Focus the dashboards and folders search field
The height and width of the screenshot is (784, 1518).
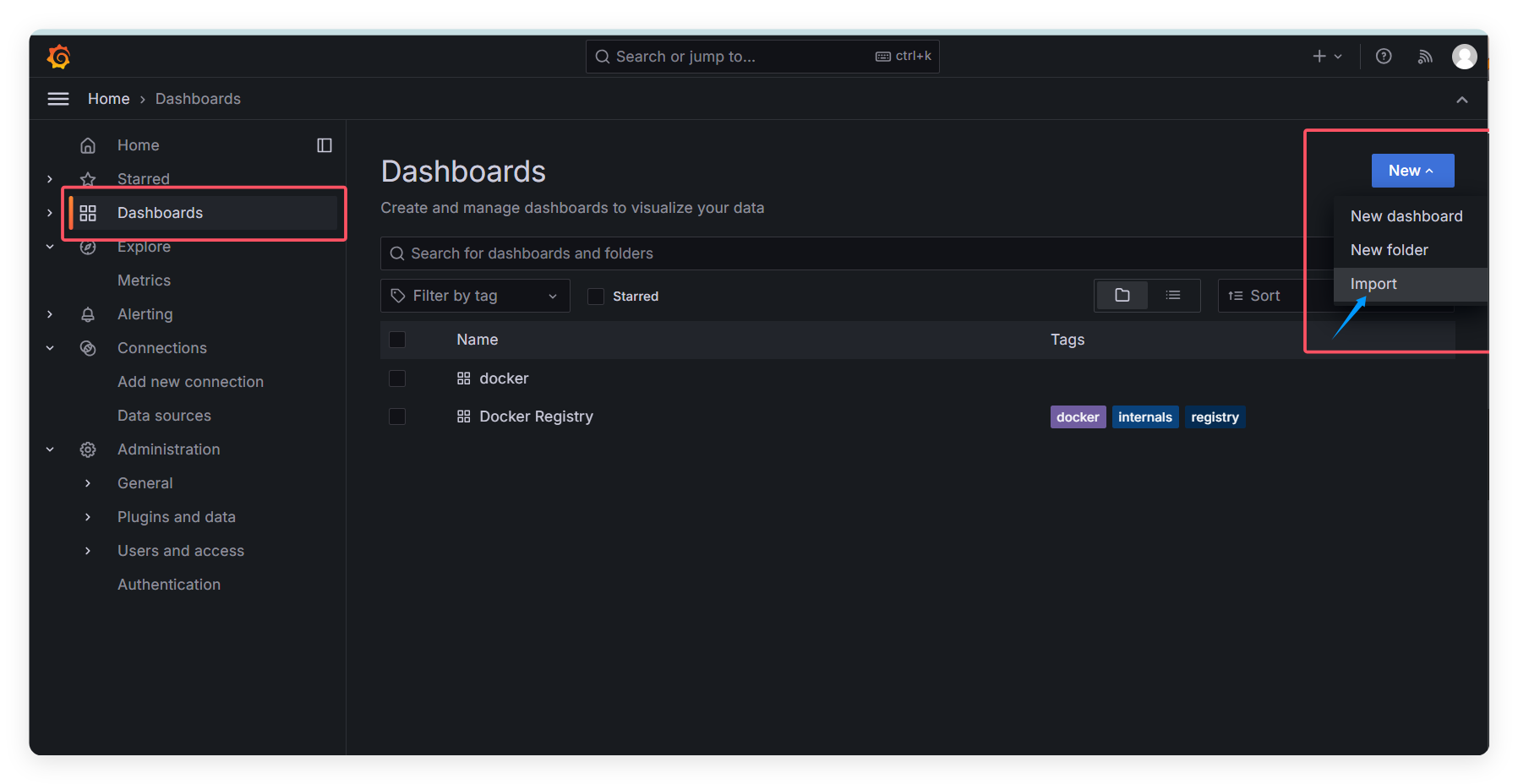pyautogui.click(x=845, y=253)
